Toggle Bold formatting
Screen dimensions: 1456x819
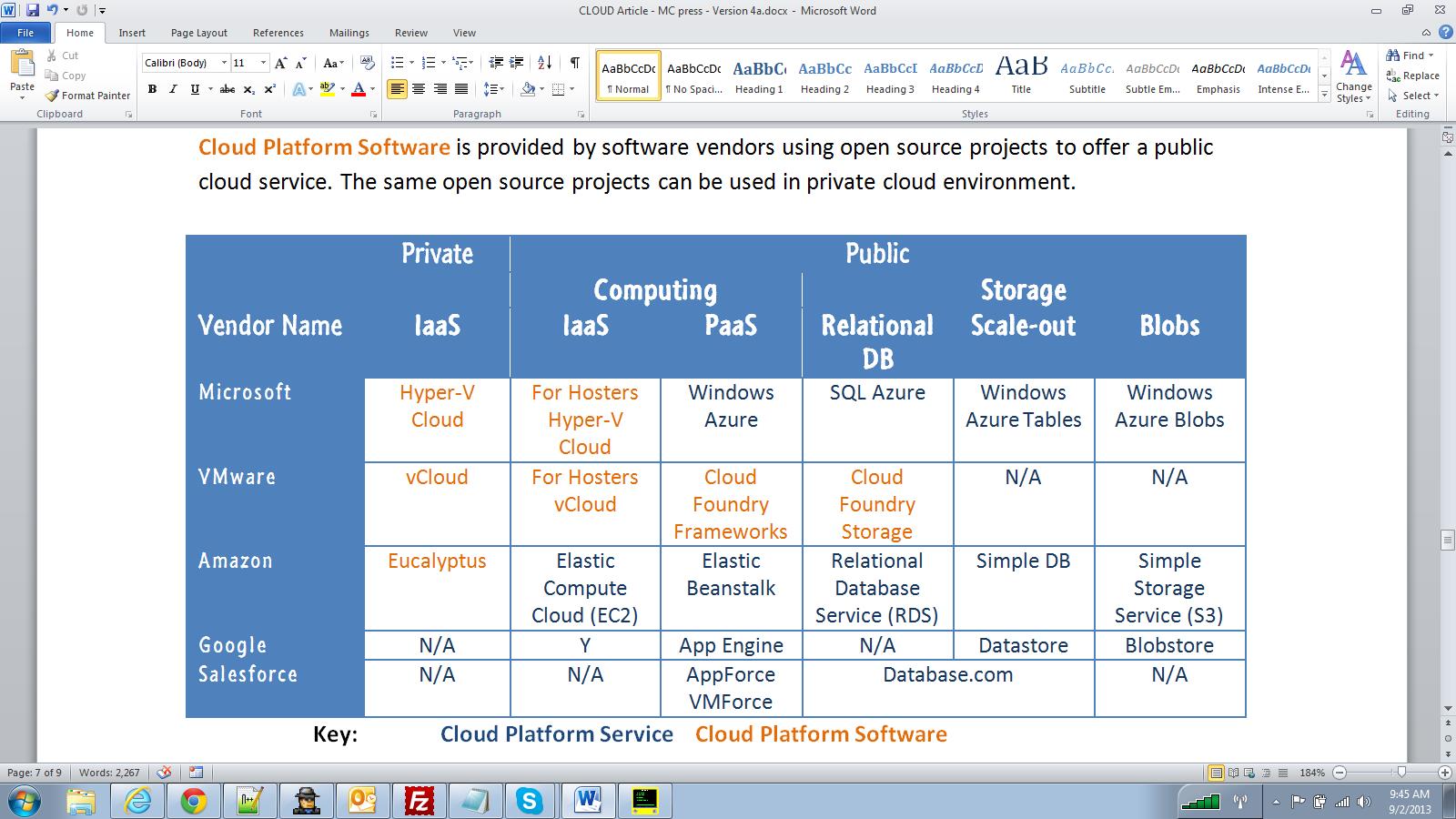[152, 89]
